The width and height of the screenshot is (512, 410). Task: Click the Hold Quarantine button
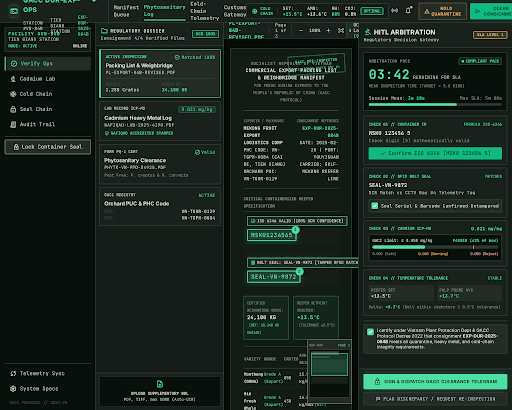[442, 11]
